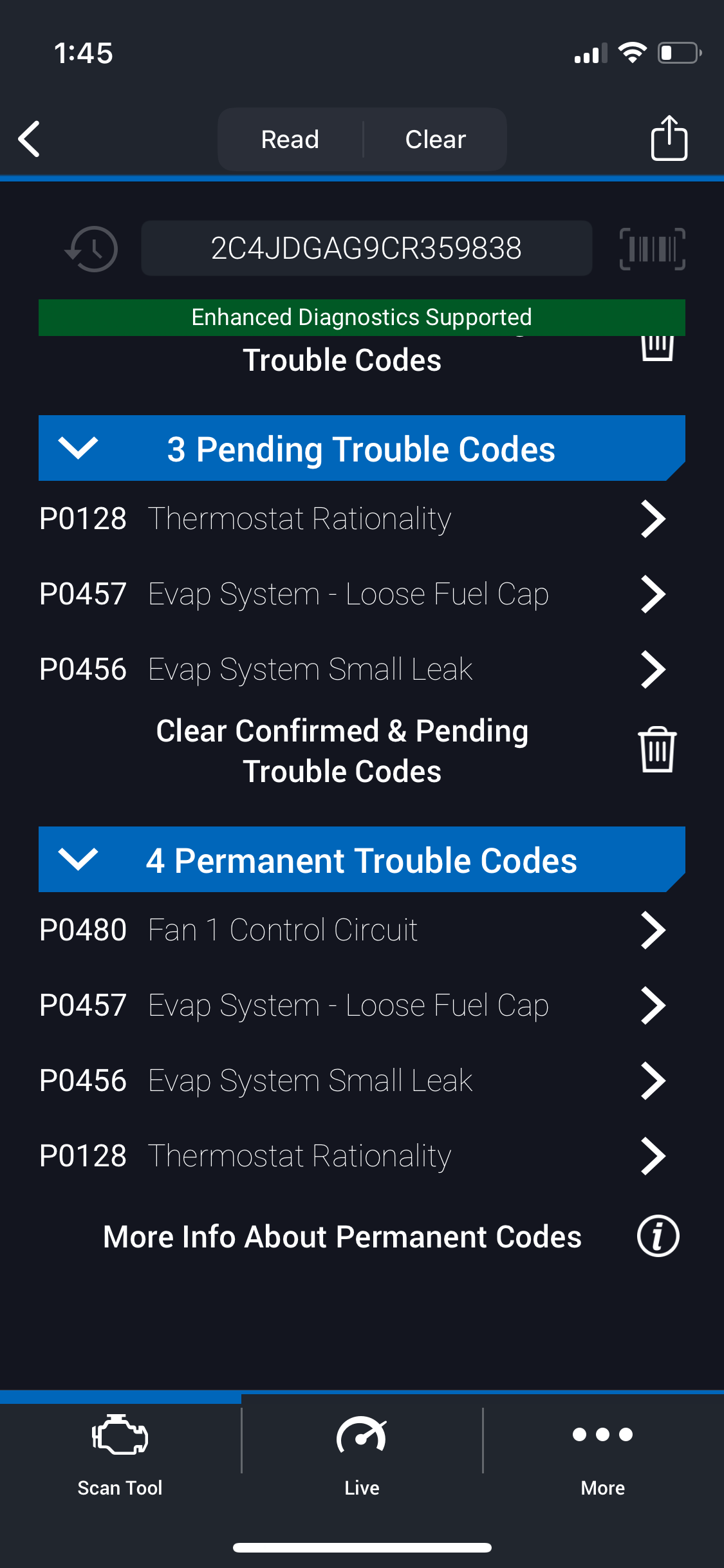The width and height of the screenshot is (724, 1568).
Task: Tap Clear Confirmed & Pending Trouble Codes text
Action: click(342, 751)
